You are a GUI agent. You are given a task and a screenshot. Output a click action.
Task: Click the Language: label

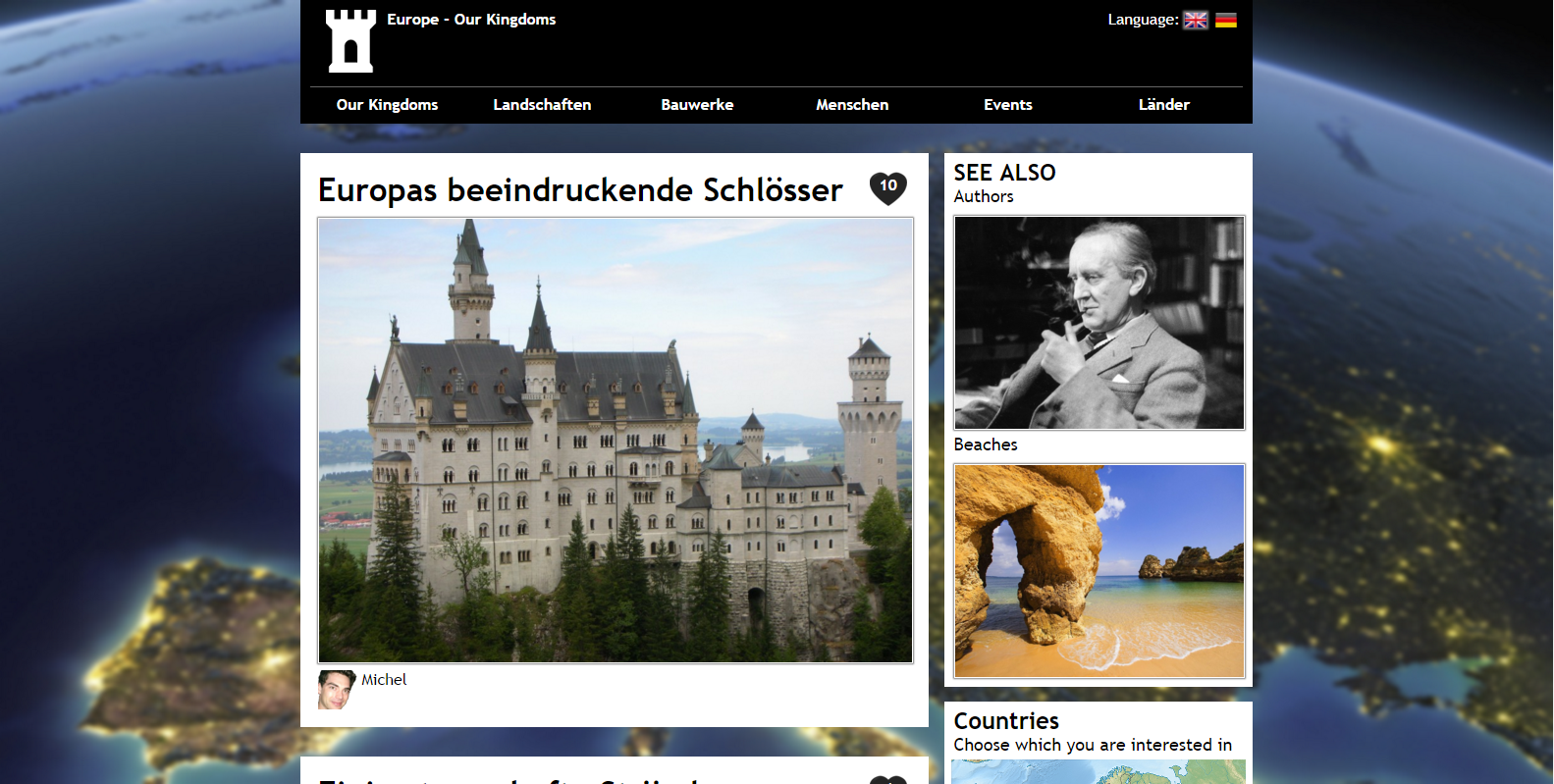[1143, 20]
